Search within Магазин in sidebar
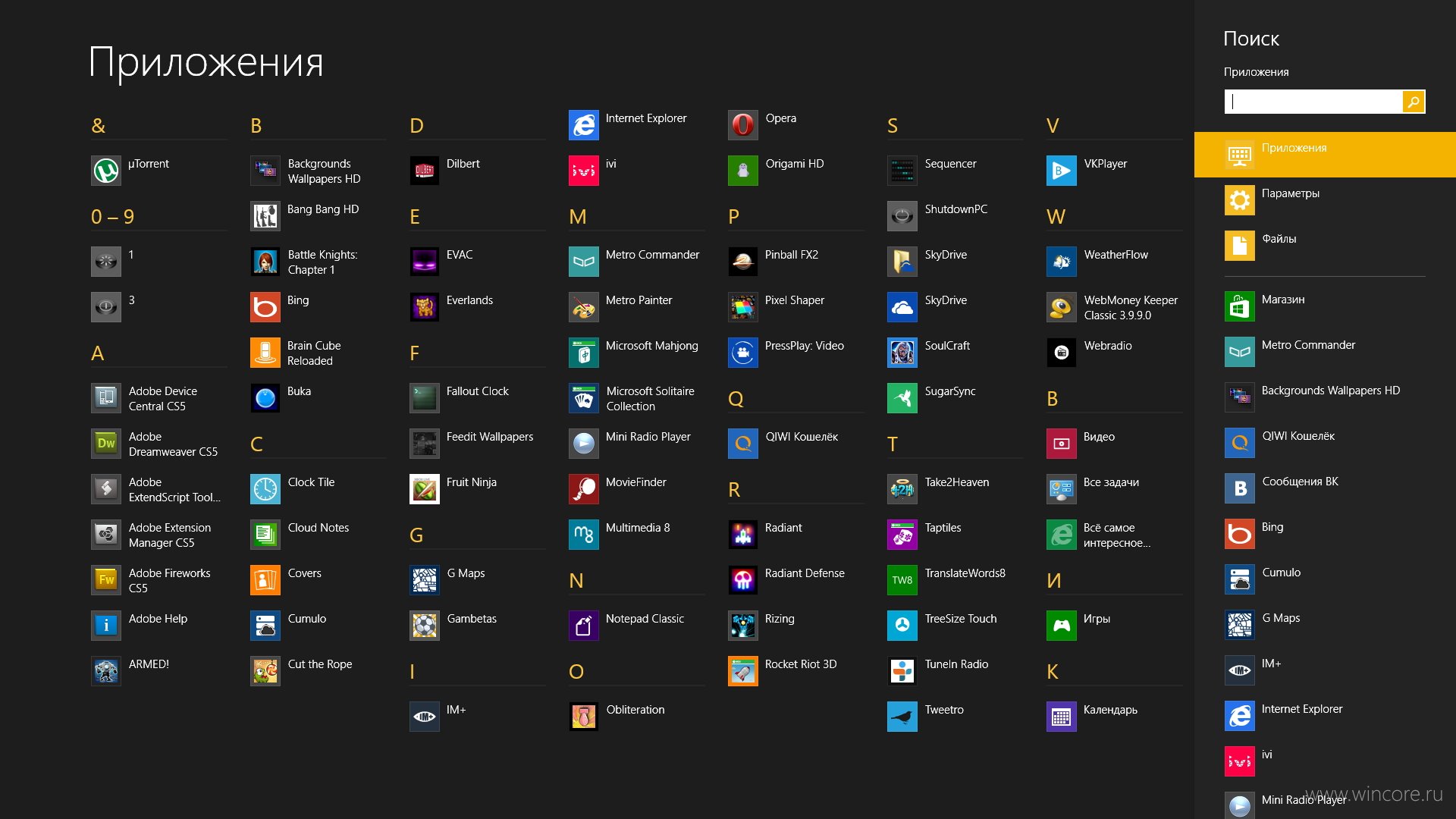Image resolution: width=1456 pixels, height=819 pixels. point(1325,306)
